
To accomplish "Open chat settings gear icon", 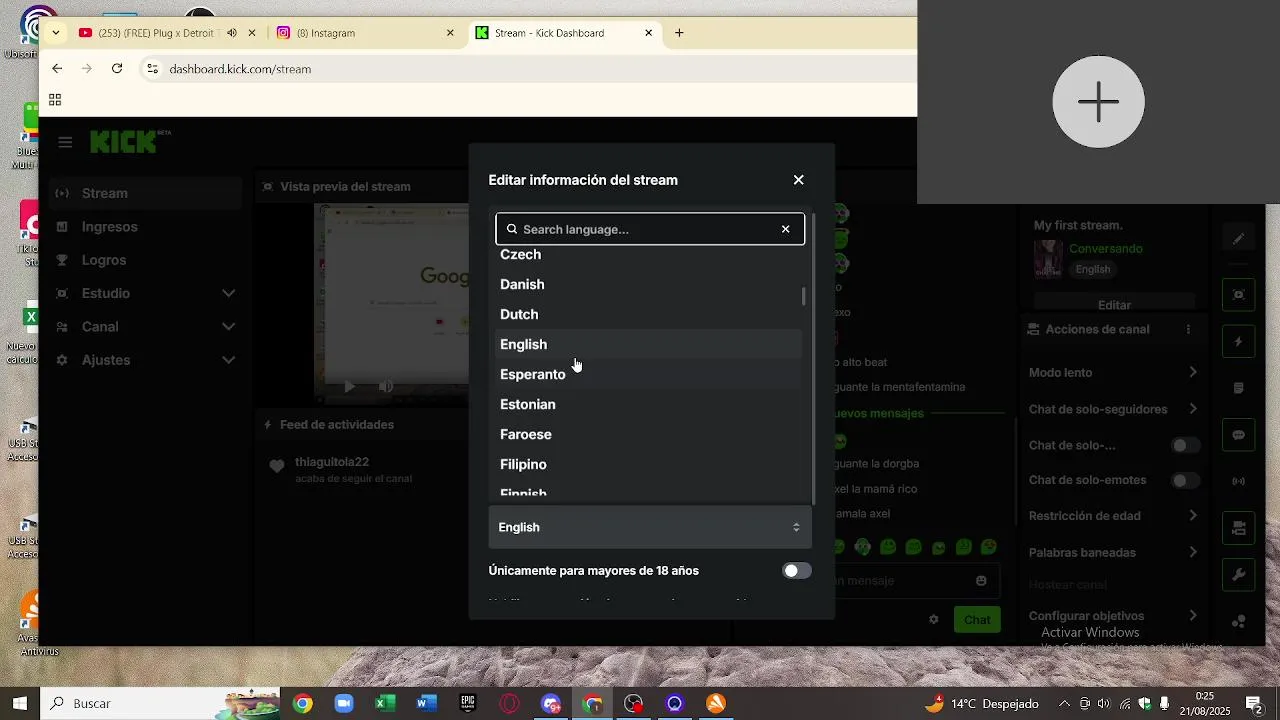I will click(x=934, y=620).
